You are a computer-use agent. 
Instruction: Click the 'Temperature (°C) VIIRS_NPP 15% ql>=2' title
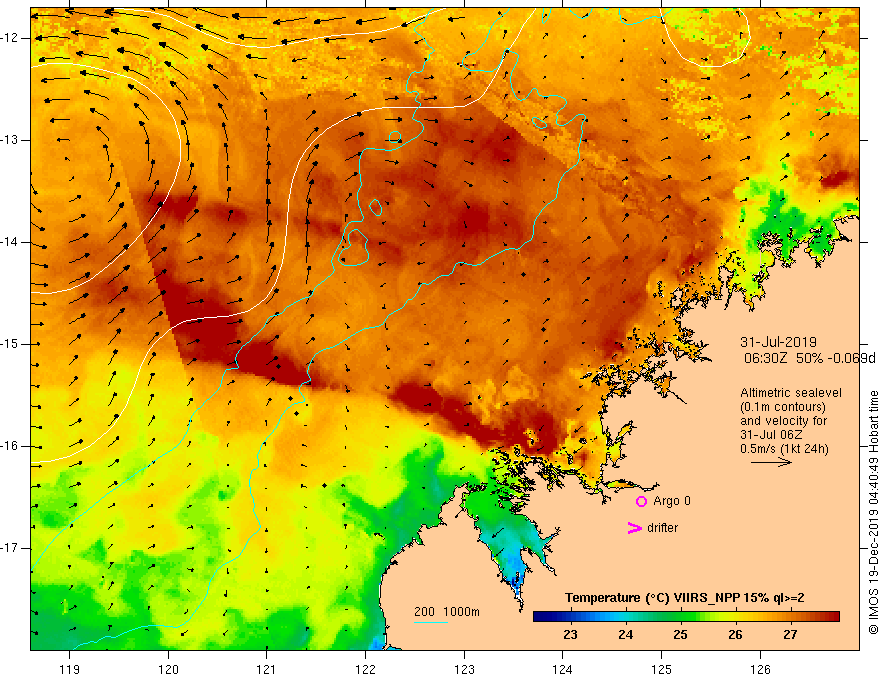[685, 598]
